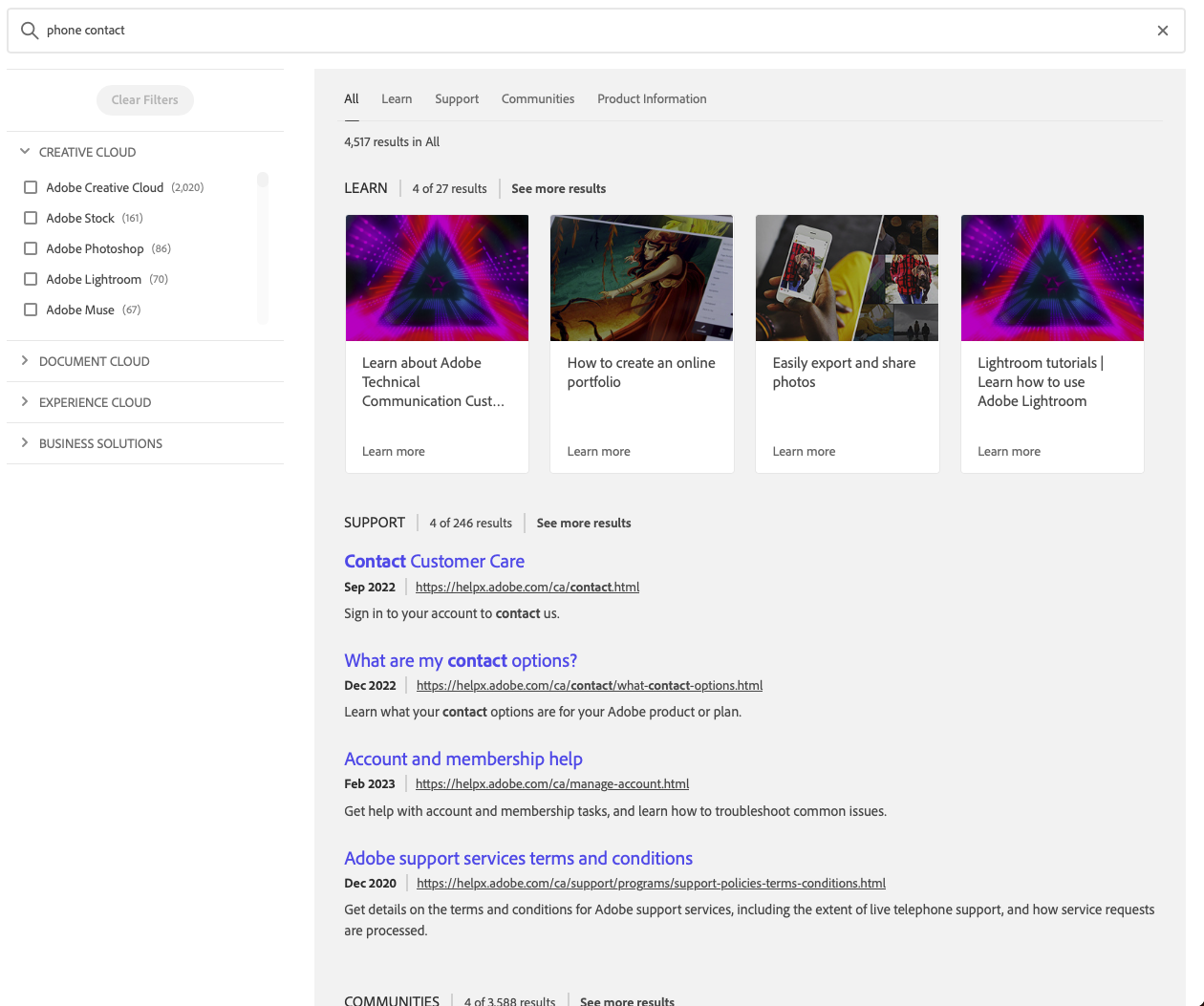Click the search magnifier icon
1204x1006 pixels.
coord(29,30)
